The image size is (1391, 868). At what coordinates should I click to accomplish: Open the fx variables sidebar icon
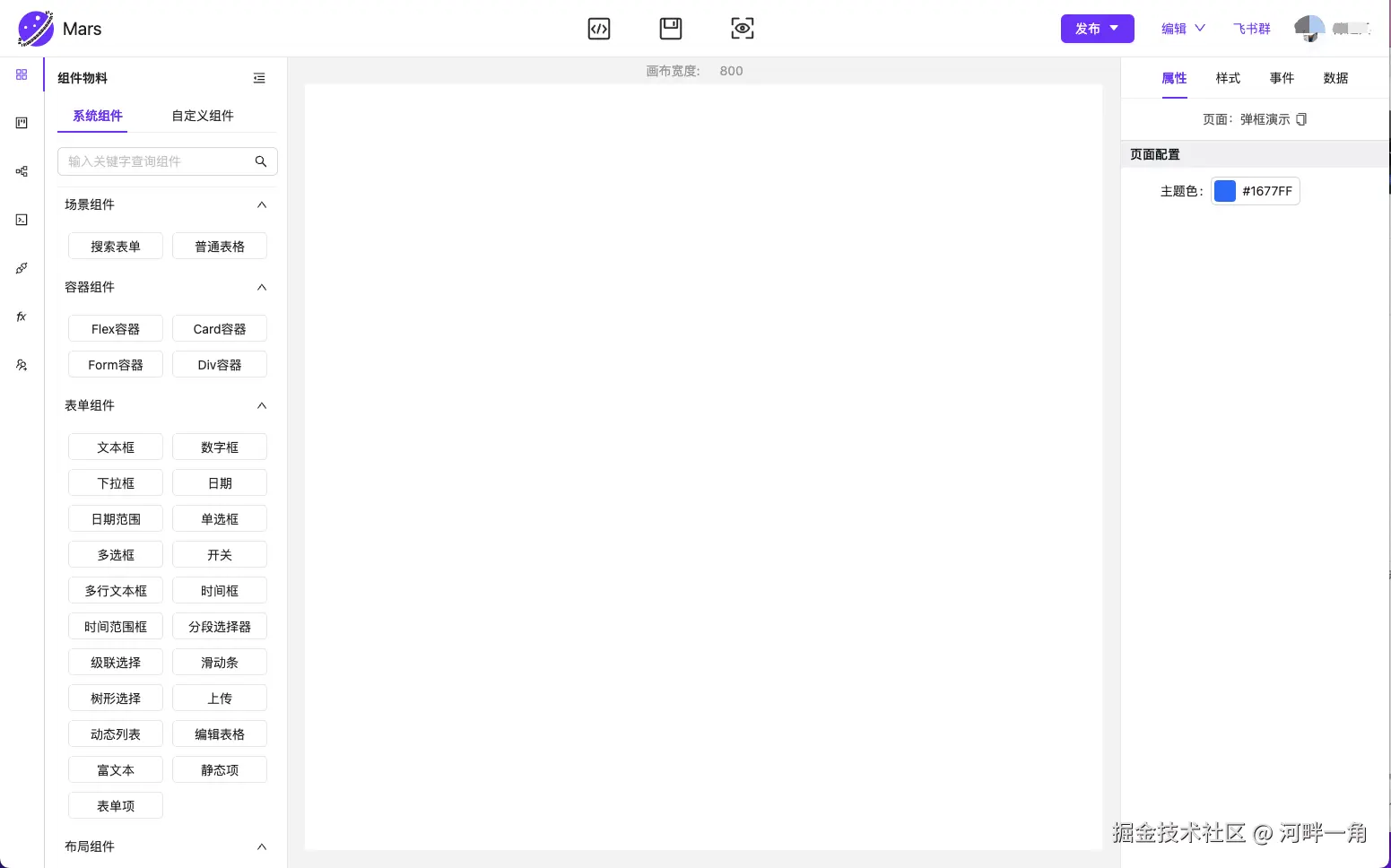pos(22,317)
